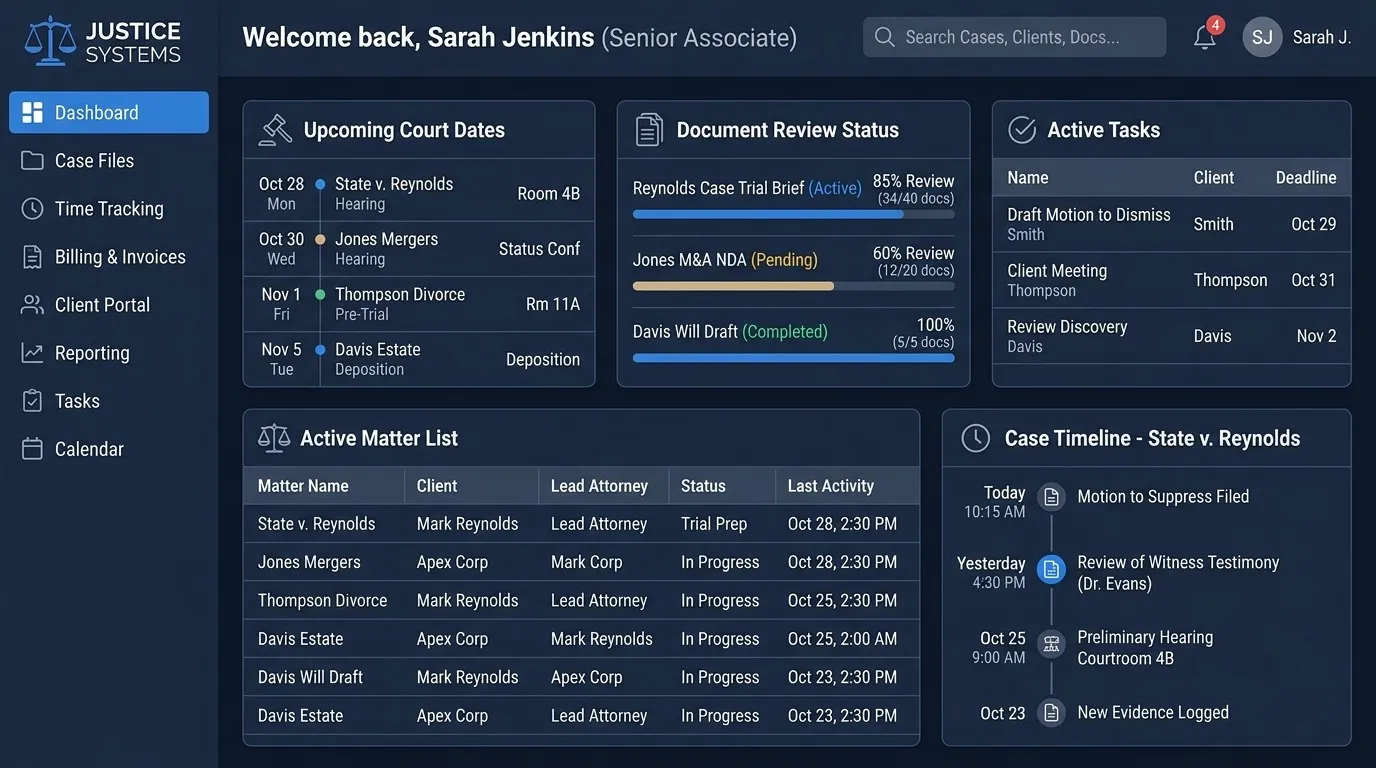This screenshot has height=768, width=1376.
Task: Click the Reynolds Case Trial Brief progress bar
Action: click(793, 214)
